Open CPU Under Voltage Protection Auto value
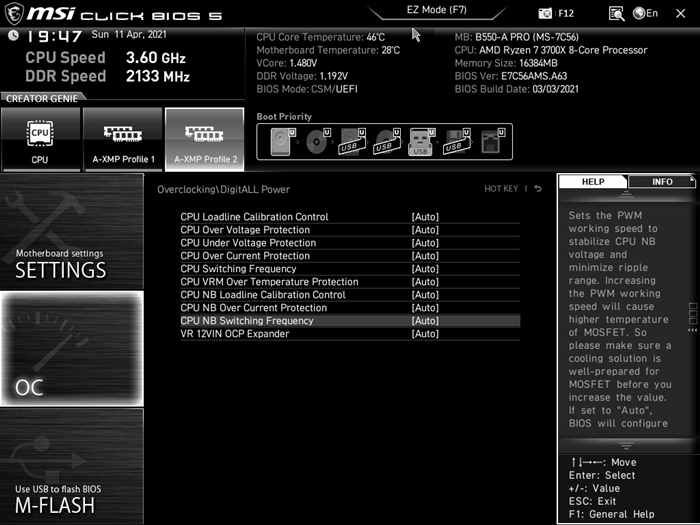700x525 pixels. point(425,243)
